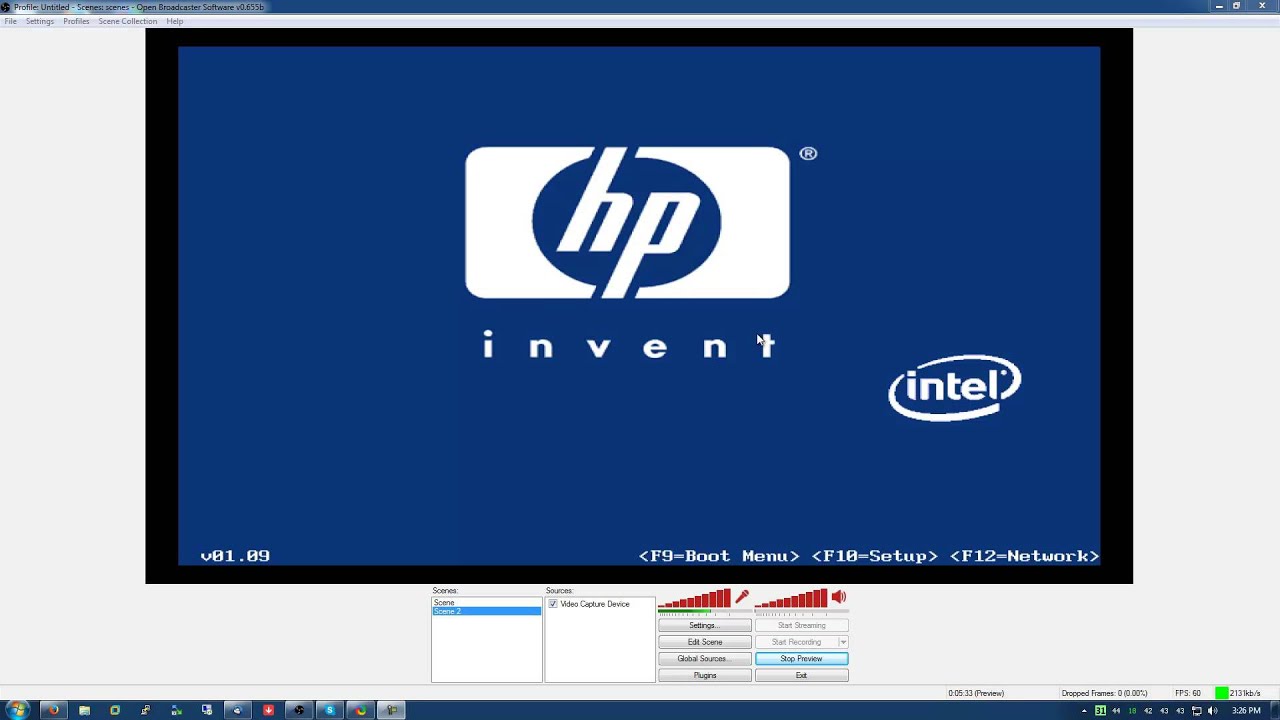
Task: Open the system volume tray icon
Action: point(1212,711)
